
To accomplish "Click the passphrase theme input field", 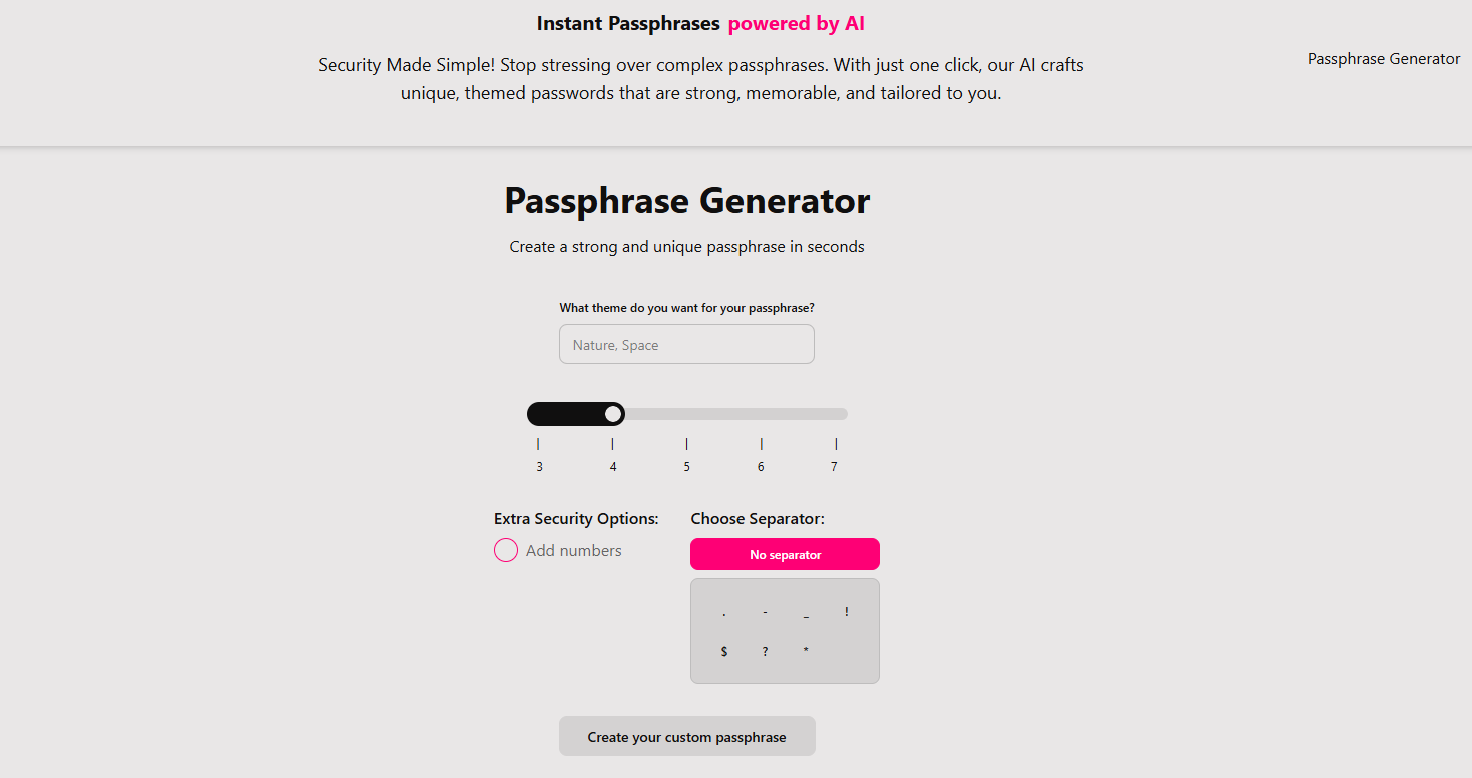I will (x=687, y=345).
